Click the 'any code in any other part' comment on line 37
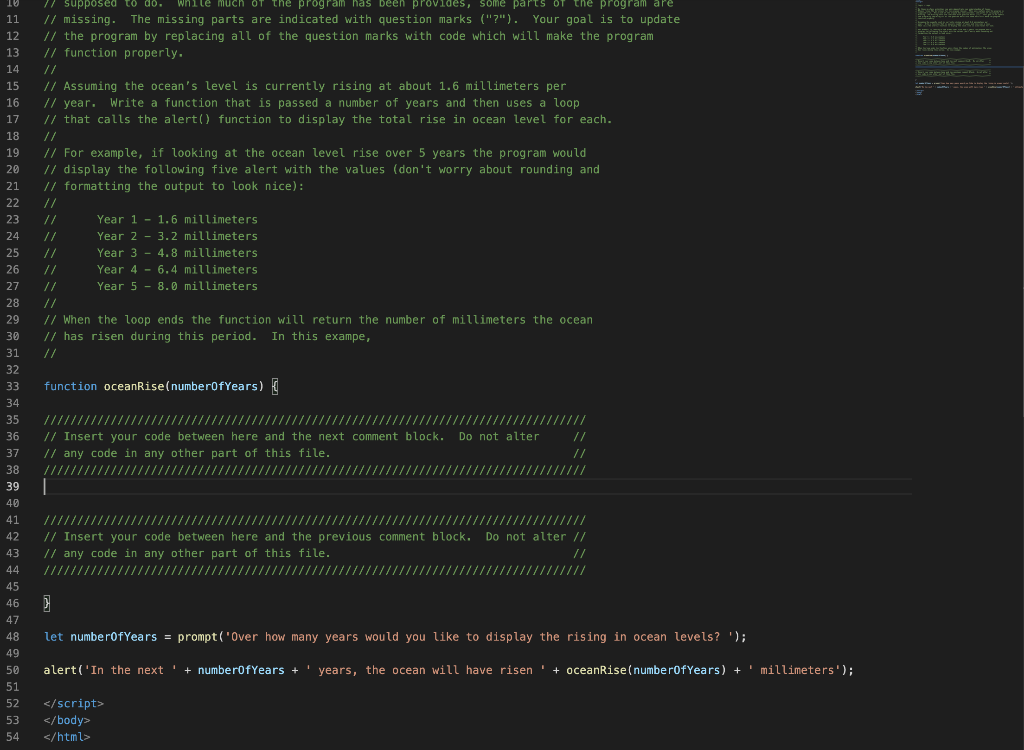This screenshot has height=750, width=1024. (315, 453)
